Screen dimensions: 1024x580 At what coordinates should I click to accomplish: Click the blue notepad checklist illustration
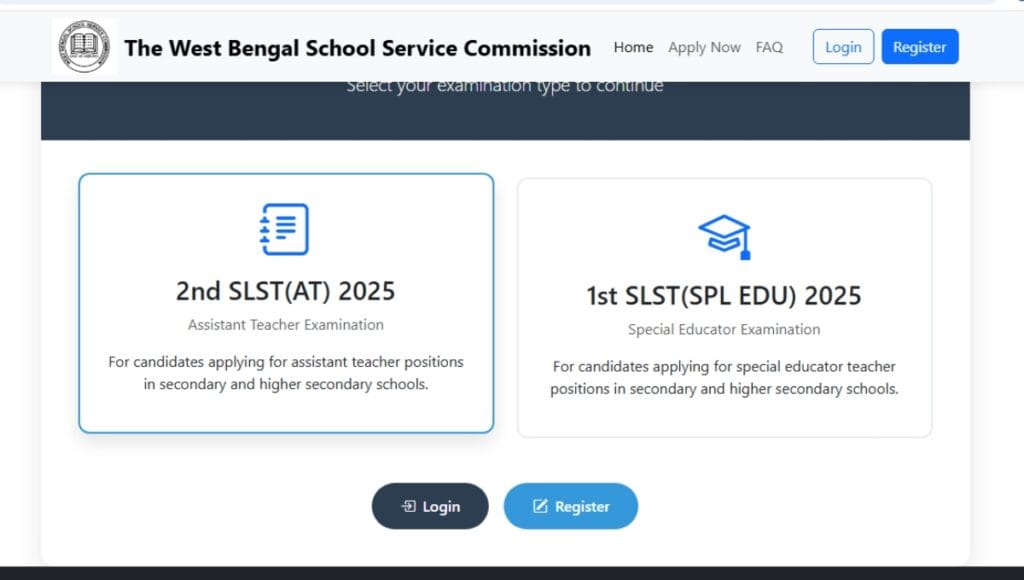285,228
